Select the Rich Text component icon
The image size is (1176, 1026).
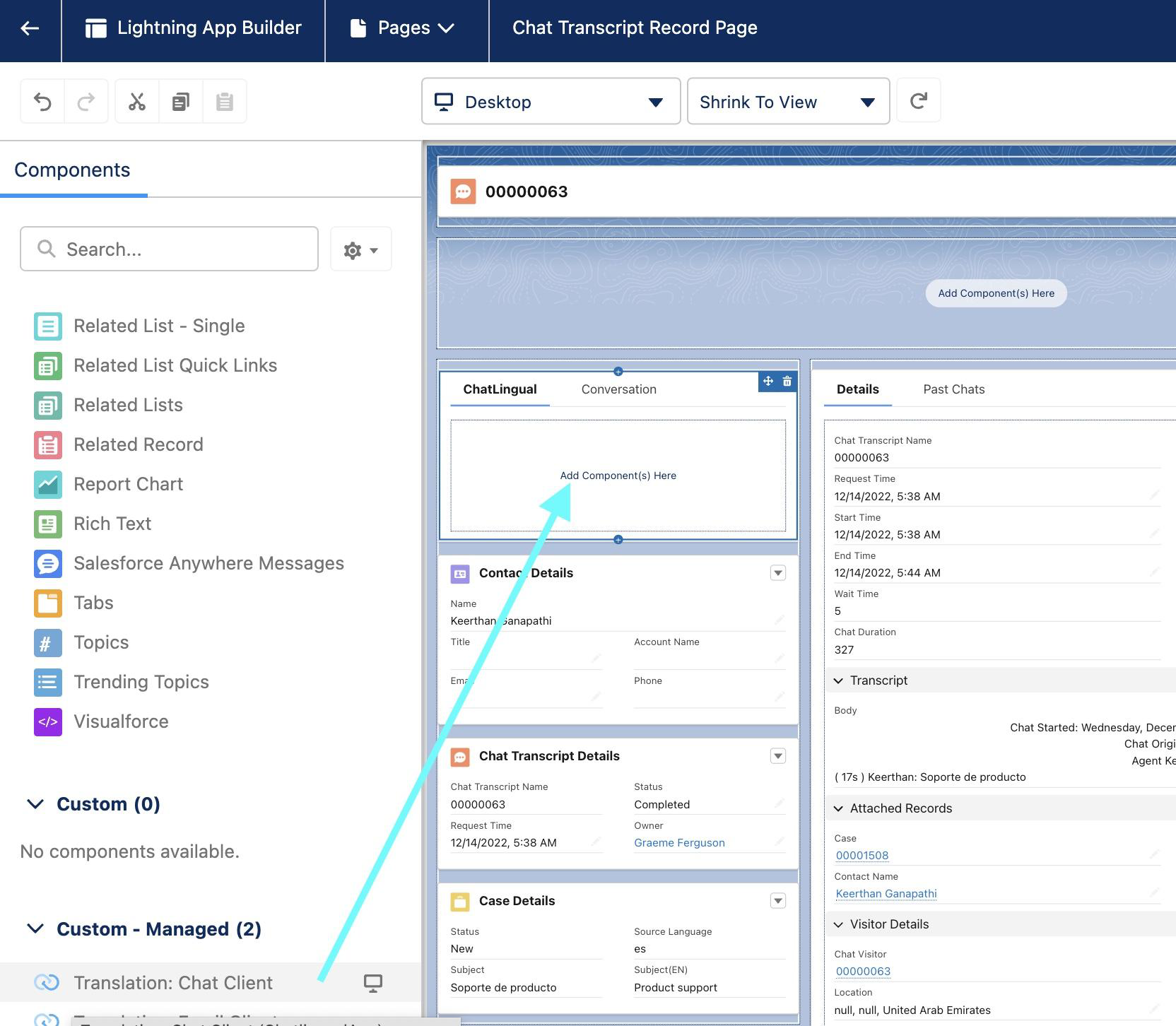tap(48, 524)
